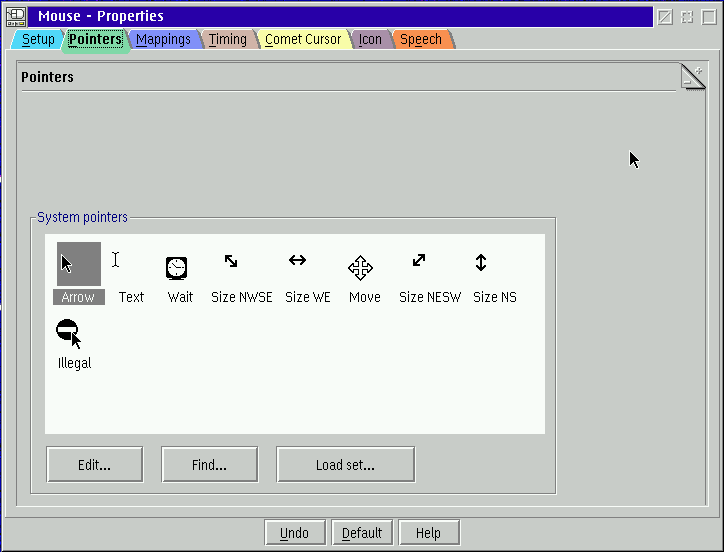Screen dimensions: 724x552
Task: Switch to the Icon tab
Action: click(370, 40)
